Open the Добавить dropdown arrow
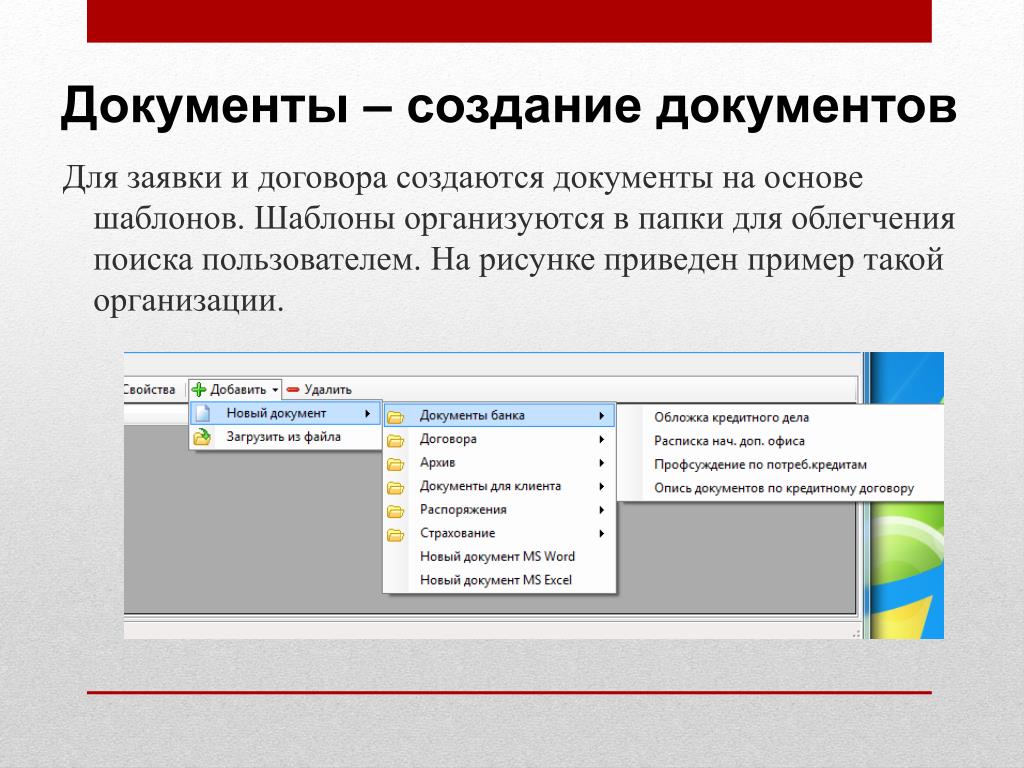 click(275, 390)
